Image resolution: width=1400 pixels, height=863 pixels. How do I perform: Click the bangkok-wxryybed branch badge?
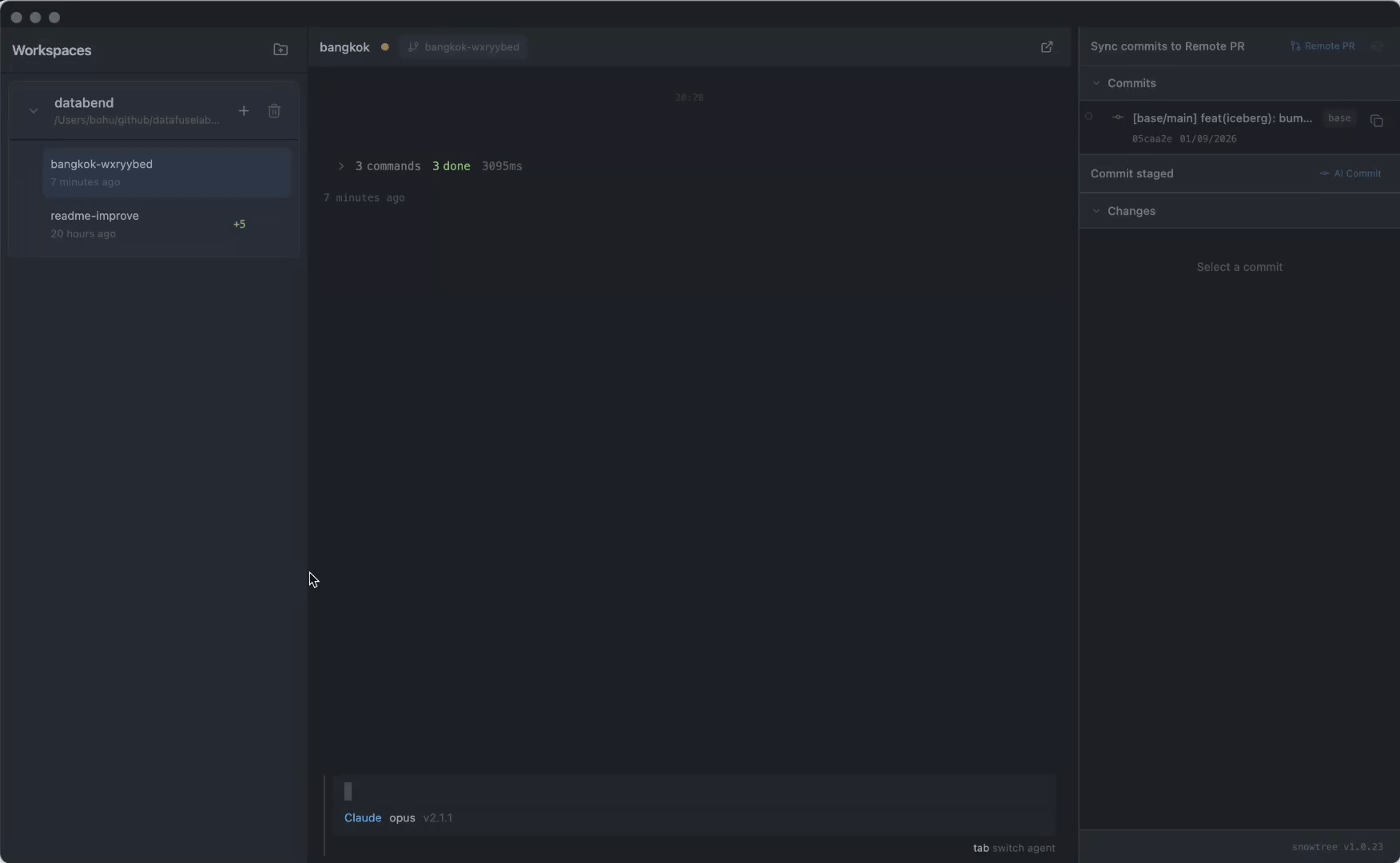coord(471,47)
